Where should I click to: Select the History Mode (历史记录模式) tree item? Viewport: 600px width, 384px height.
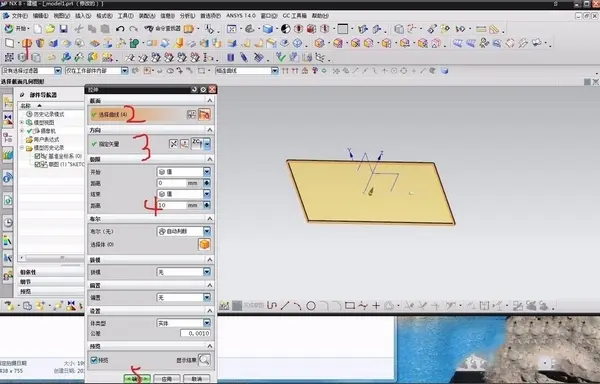[45, 114]
